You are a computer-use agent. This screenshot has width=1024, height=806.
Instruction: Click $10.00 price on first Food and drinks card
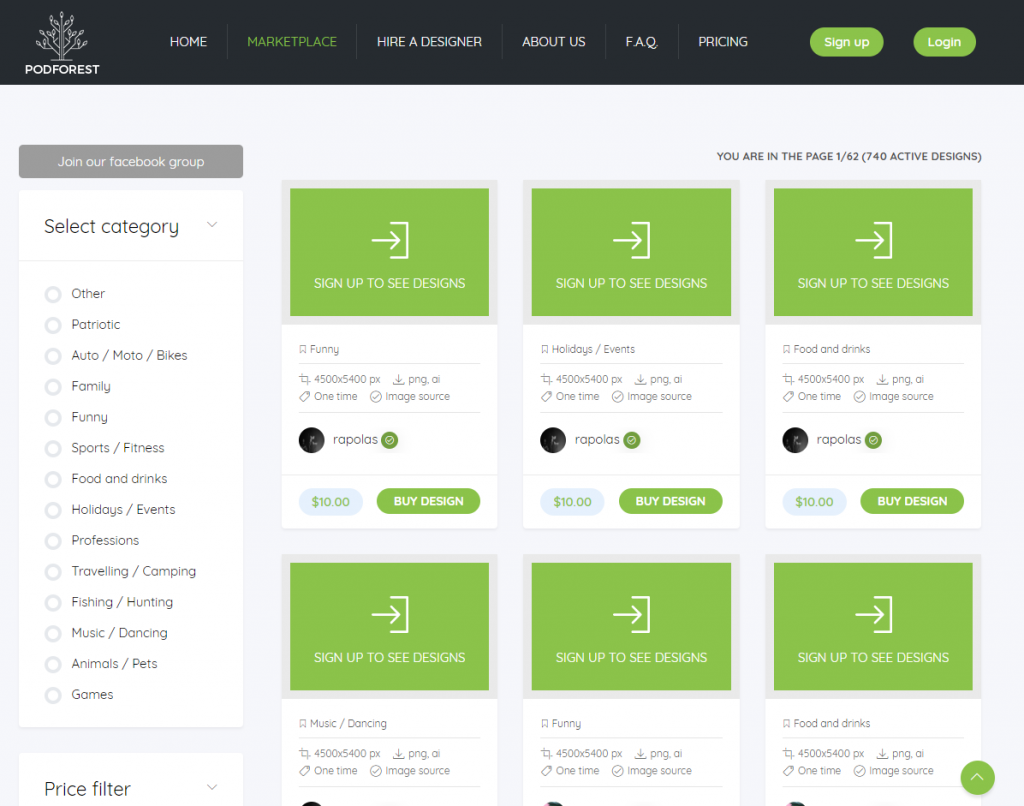[x=814, y=502]
